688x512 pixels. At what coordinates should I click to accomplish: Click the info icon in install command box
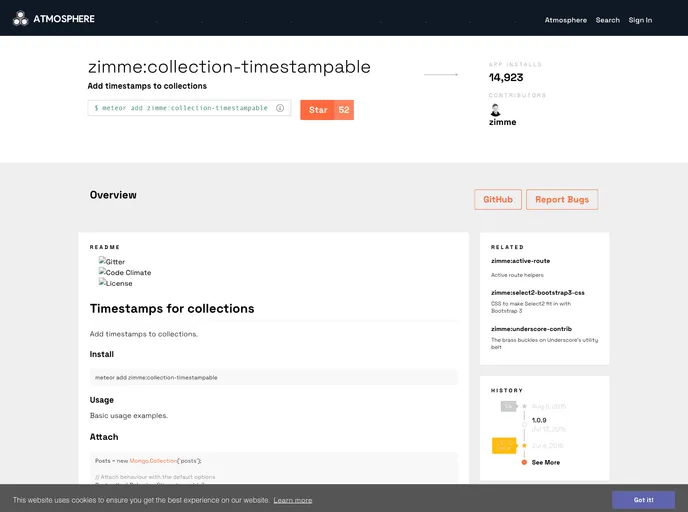pyautogui.click(x=280, y=108)
